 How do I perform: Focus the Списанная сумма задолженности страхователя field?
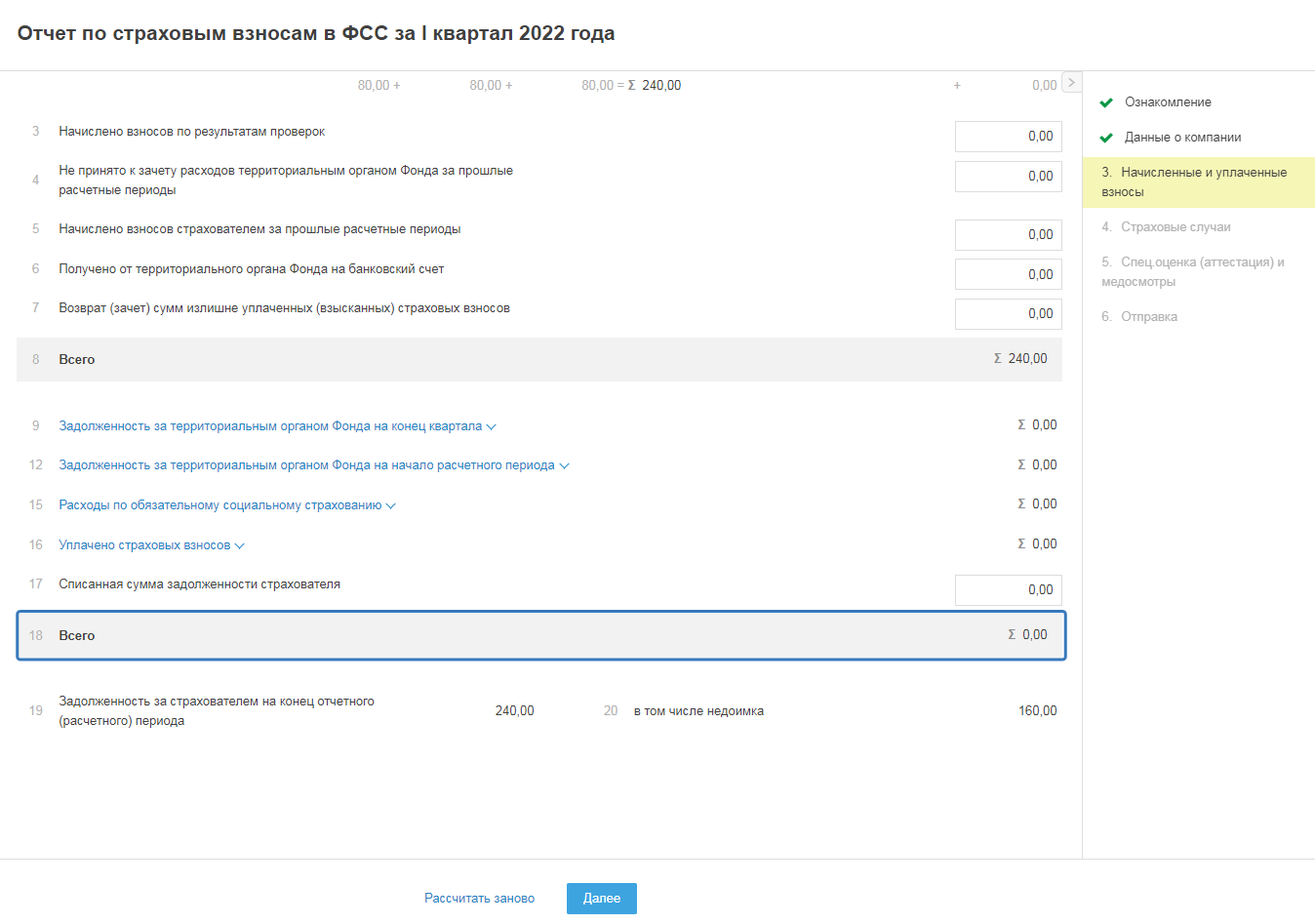(1008, 590)
